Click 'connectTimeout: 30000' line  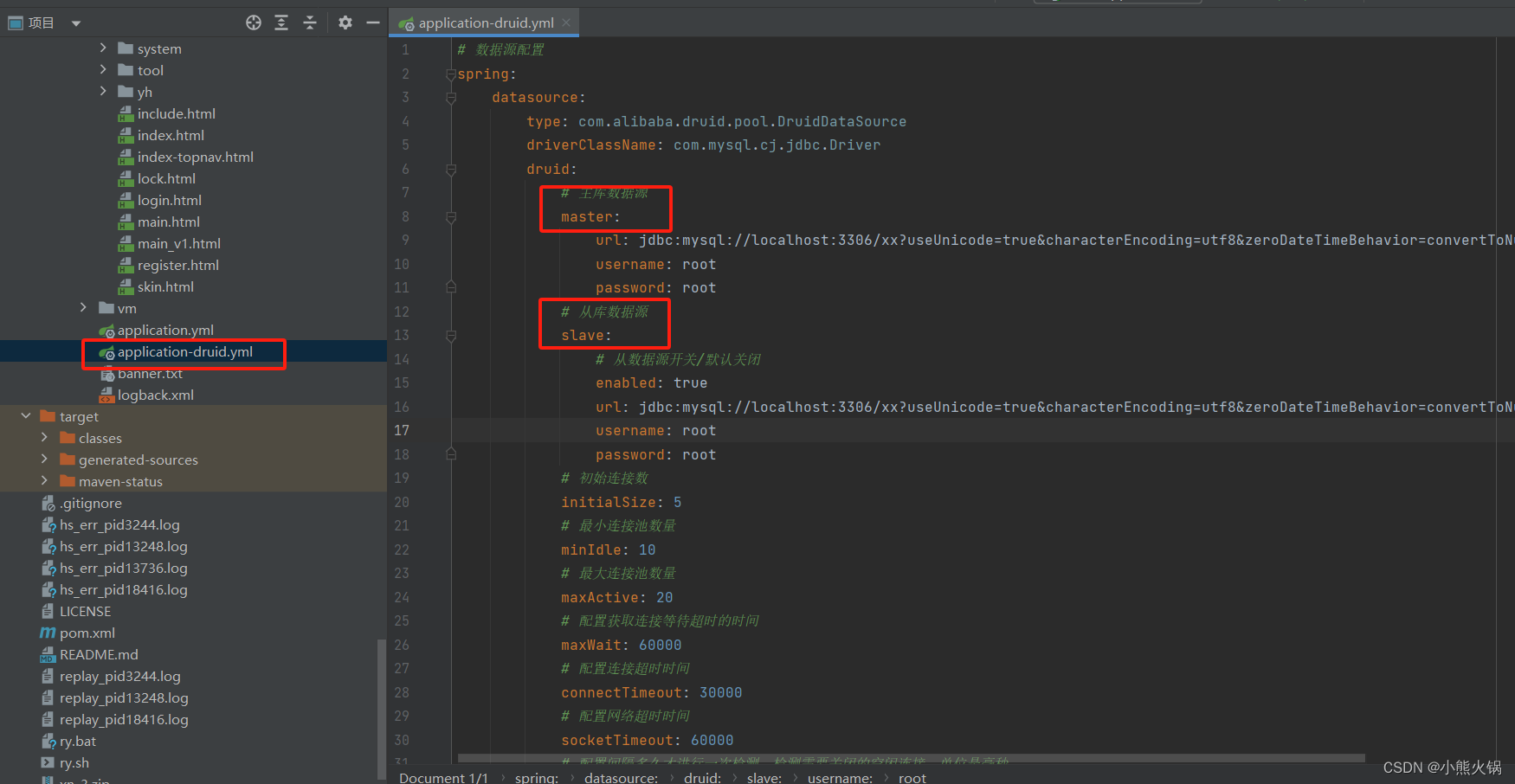651,692
